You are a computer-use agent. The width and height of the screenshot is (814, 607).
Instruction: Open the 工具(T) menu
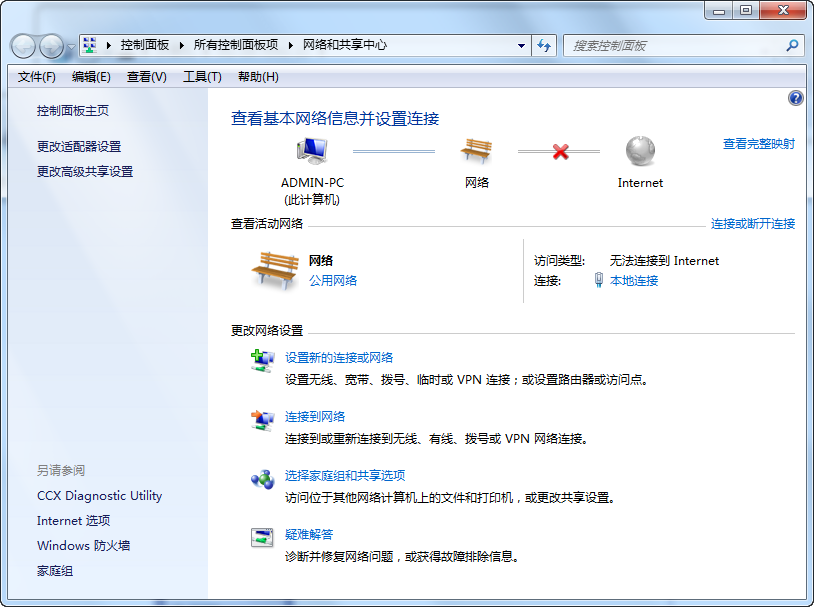202,77
